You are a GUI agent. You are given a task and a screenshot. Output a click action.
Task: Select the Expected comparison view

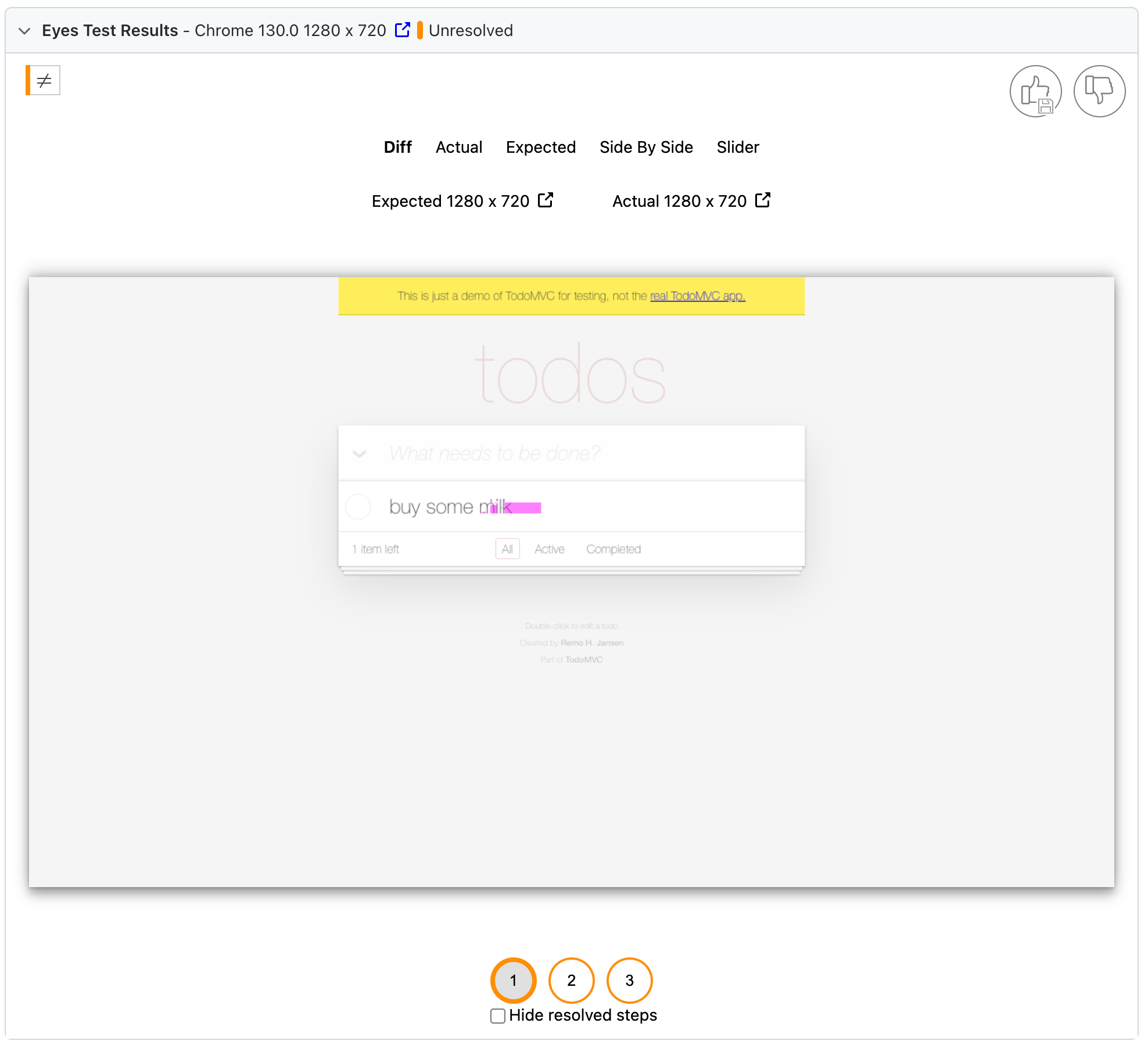tap(541, 147)
